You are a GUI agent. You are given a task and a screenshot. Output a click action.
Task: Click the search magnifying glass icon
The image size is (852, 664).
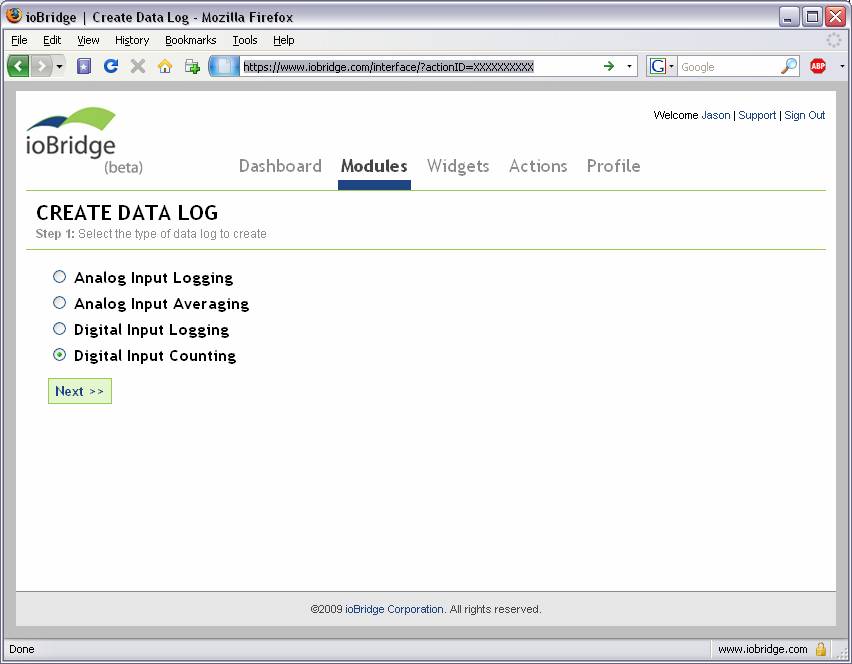tap(789, 66)
